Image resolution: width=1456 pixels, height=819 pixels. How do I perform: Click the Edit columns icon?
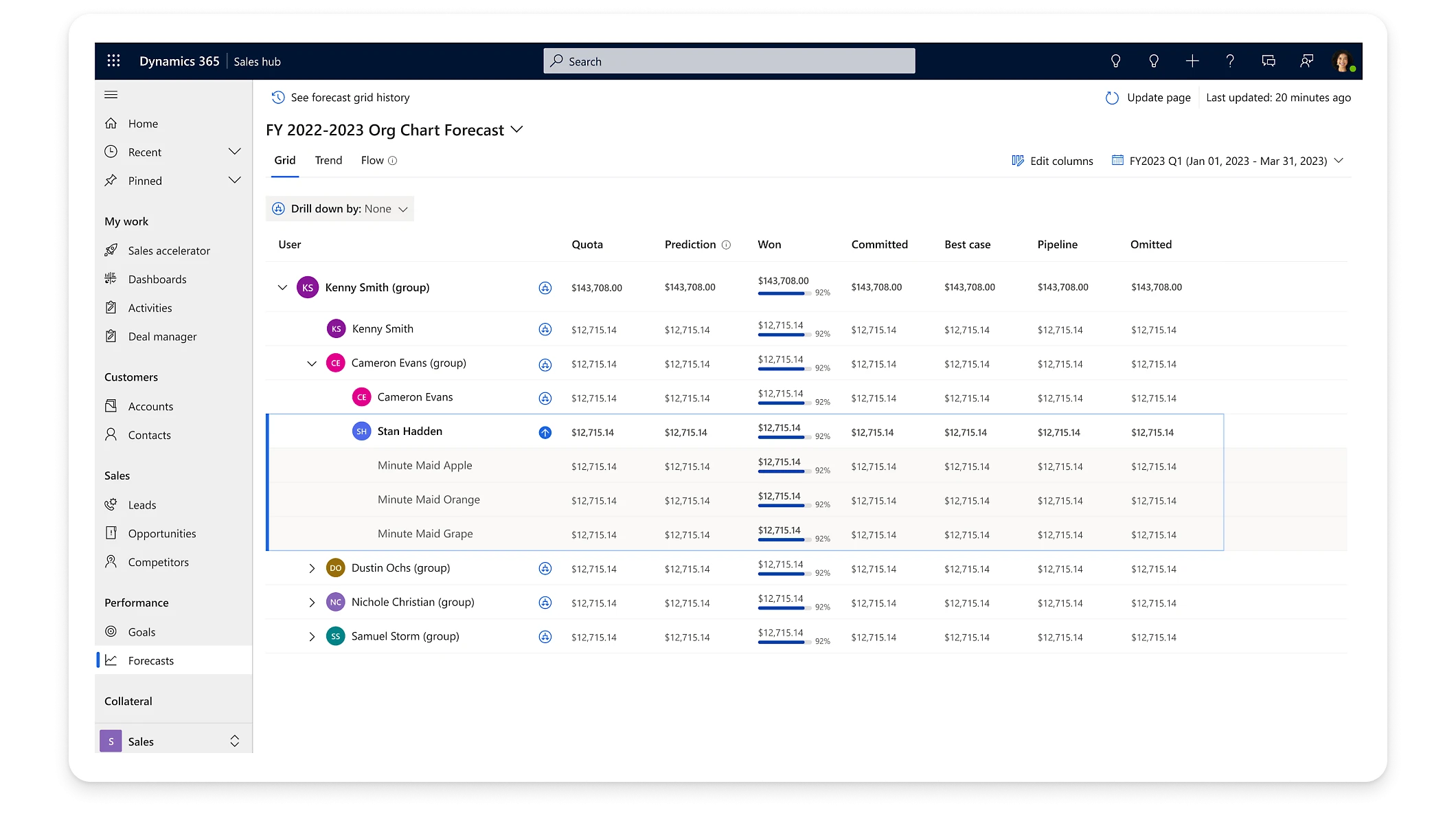click(x=1018, y=161)
